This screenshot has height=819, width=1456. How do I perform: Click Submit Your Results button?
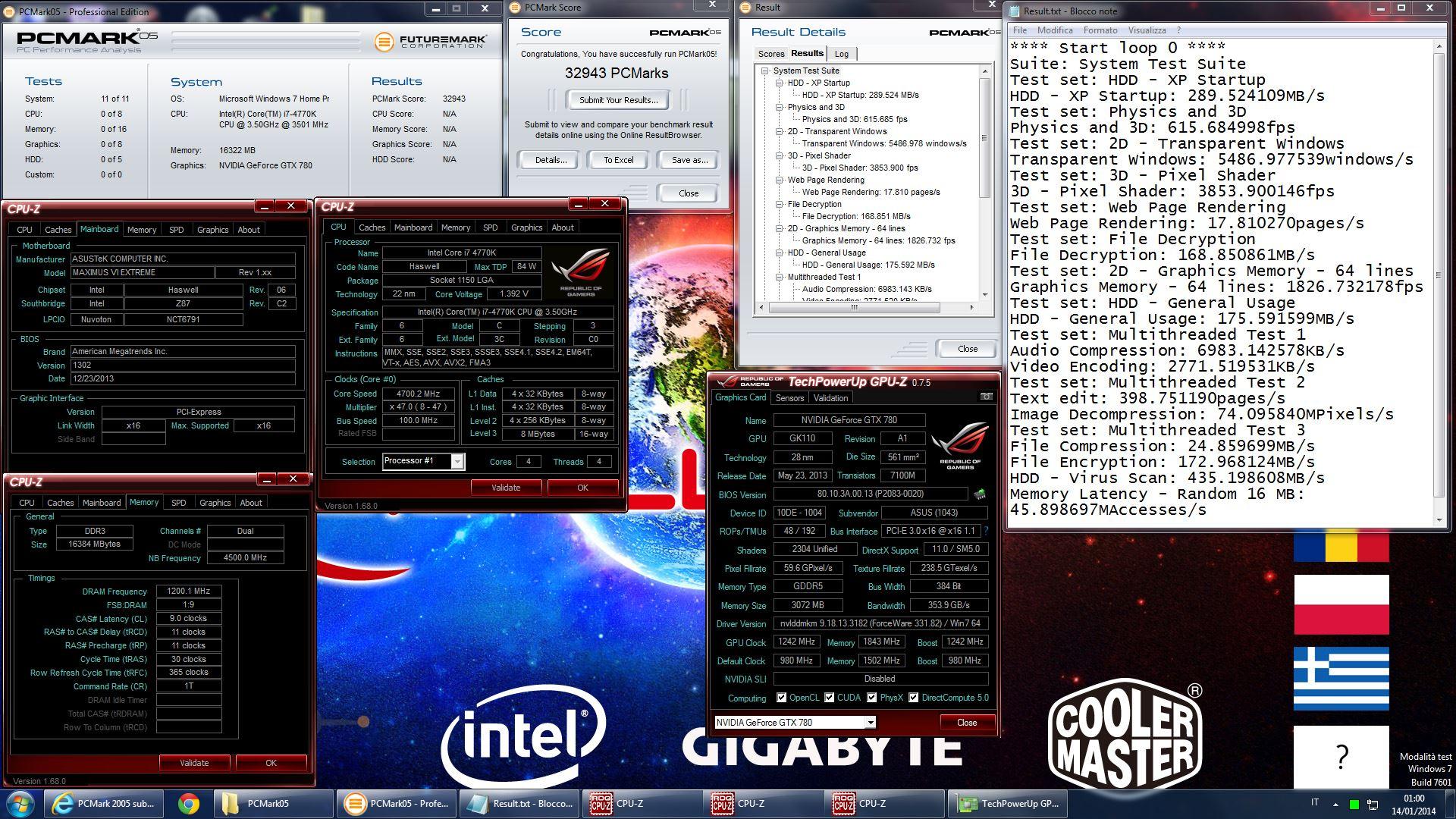[618, 100]
